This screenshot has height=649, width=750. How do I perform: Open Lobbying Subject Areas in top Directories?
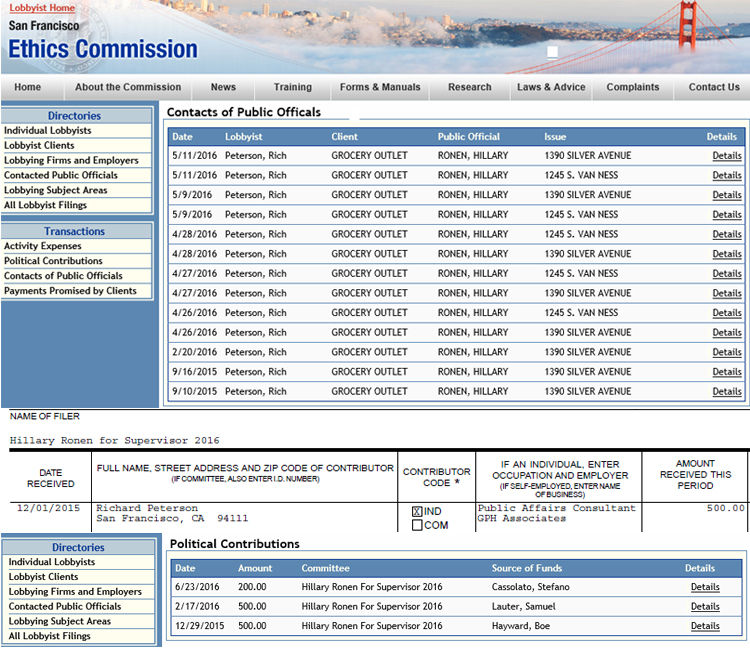click(x=56, y=190)
